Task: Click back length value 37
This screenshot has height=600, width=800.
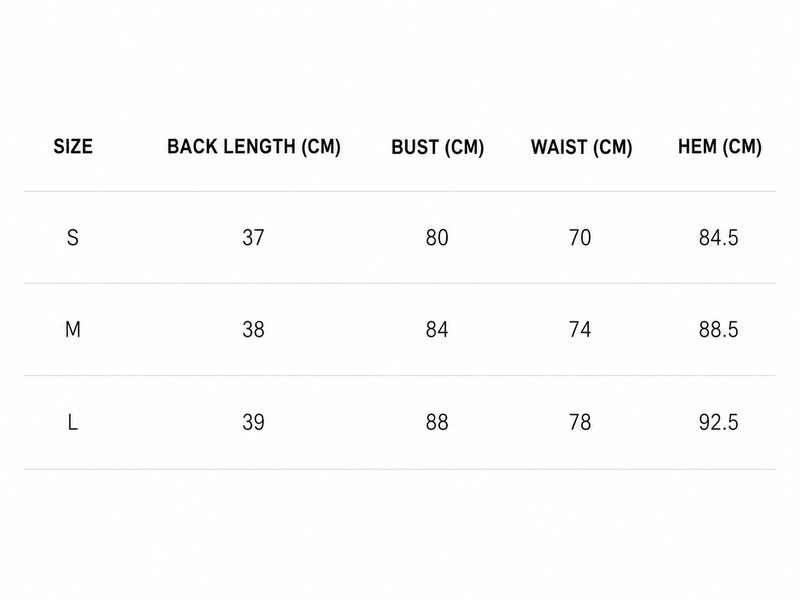Action: (254, 238)
